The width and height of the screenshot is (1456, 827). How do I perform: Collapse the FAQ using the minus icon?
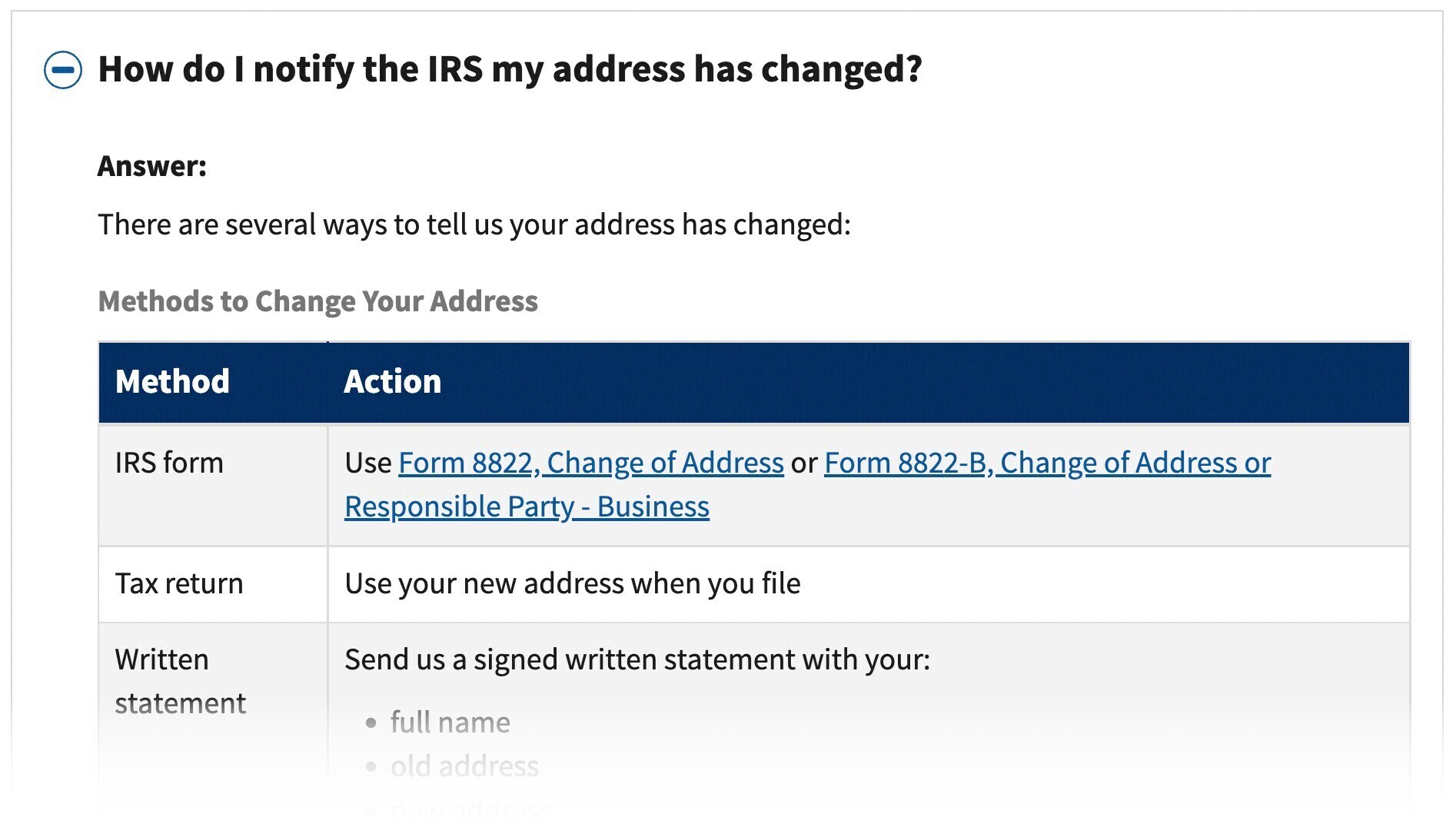[63, 70]
